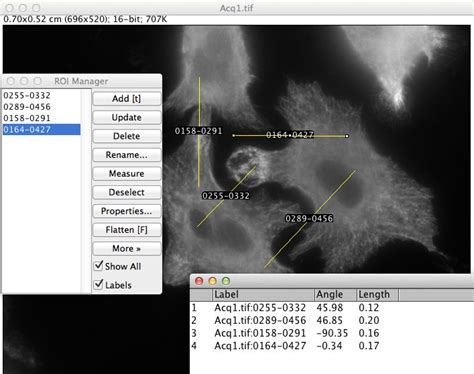Open the Rename... dialog
The width and height of the screenshot is (474, 374).
tap(127, 155)
